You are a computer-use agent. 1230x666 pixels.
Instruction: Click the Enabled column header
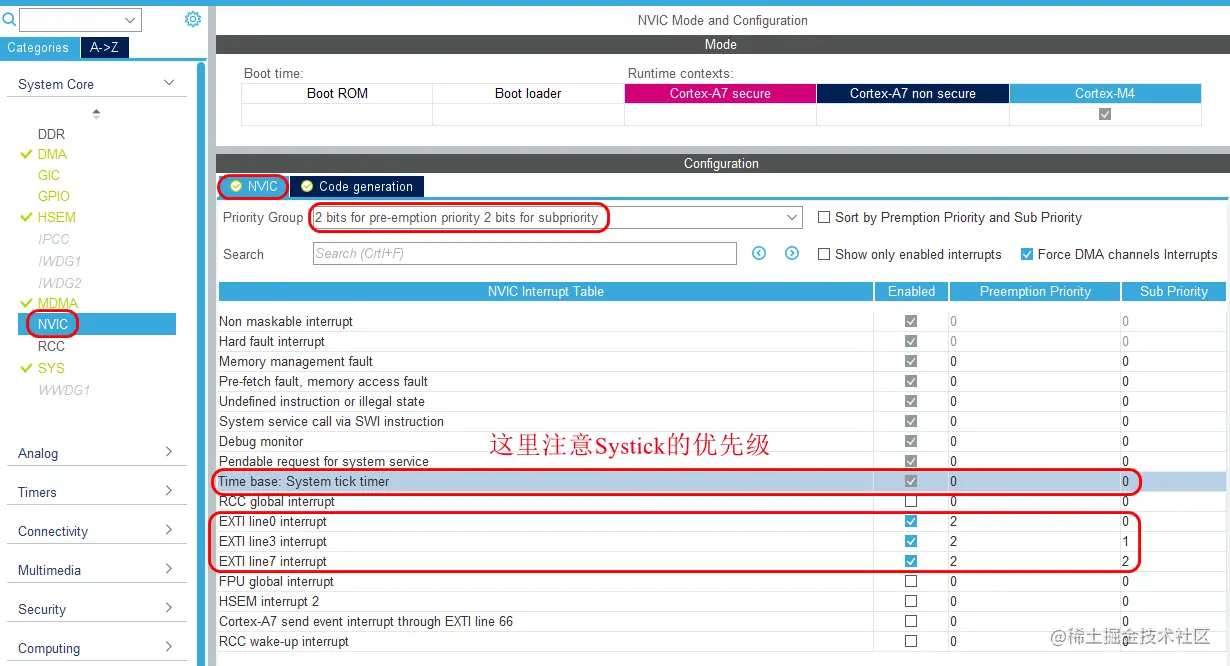pos(911,291)
